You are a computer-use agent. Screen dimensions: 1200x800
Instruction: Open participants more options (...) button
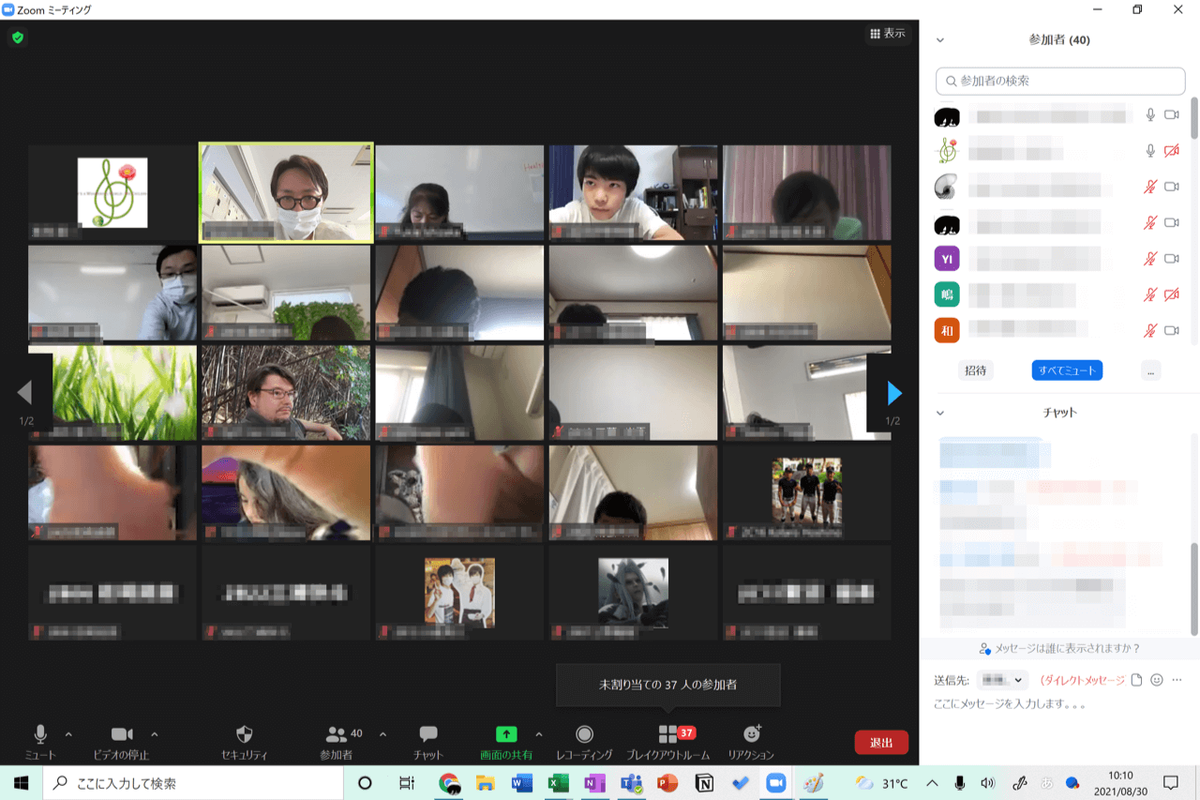coord(1151,370)
